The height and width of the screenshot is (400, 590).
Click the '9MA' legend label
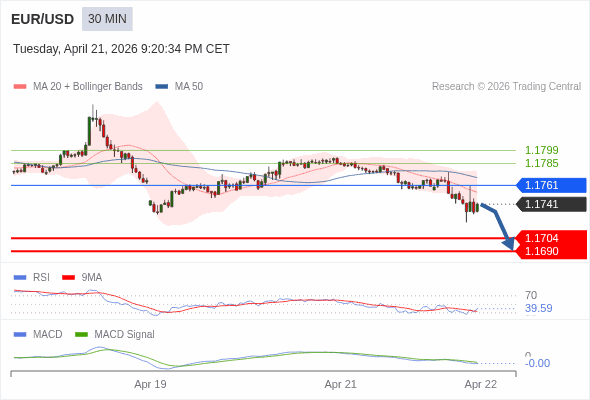(92, 278)
